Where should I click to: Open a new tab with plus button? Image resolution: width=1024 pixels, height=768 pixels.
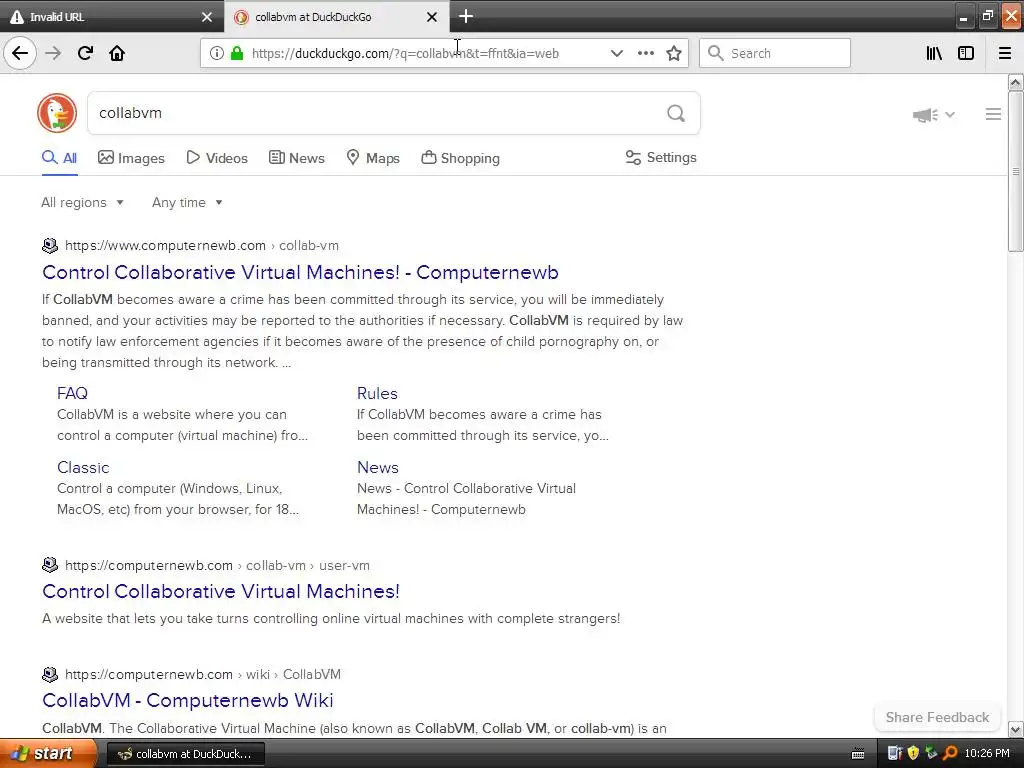(x=466, y=16)
